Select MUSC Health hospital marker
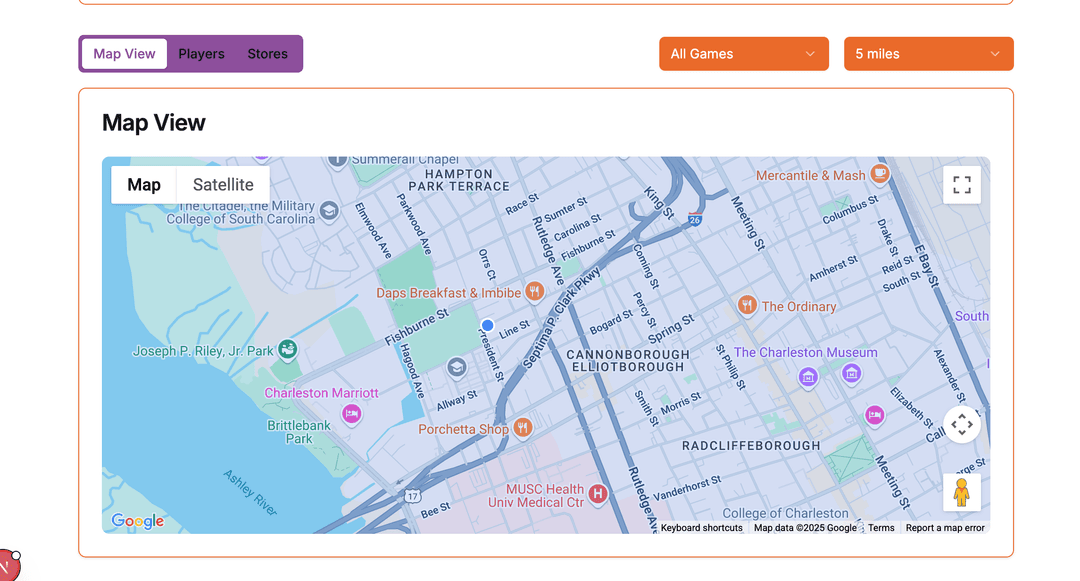This screenshot has height=581, width=1080. tap(598, 494)
